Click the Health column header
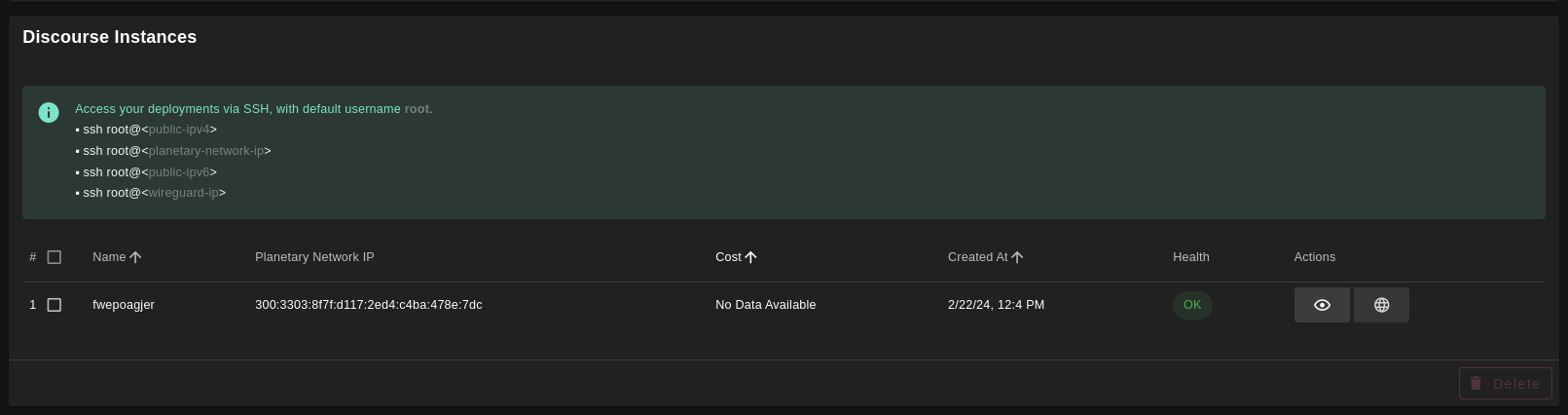Screen dimensions: 1568x415 pos(1190,257)
